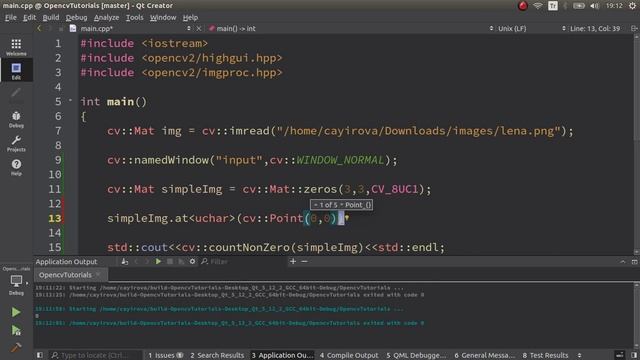Screen dimensions: 640x360
Task: Click the 19:12 clock
Action: [614, 6]
